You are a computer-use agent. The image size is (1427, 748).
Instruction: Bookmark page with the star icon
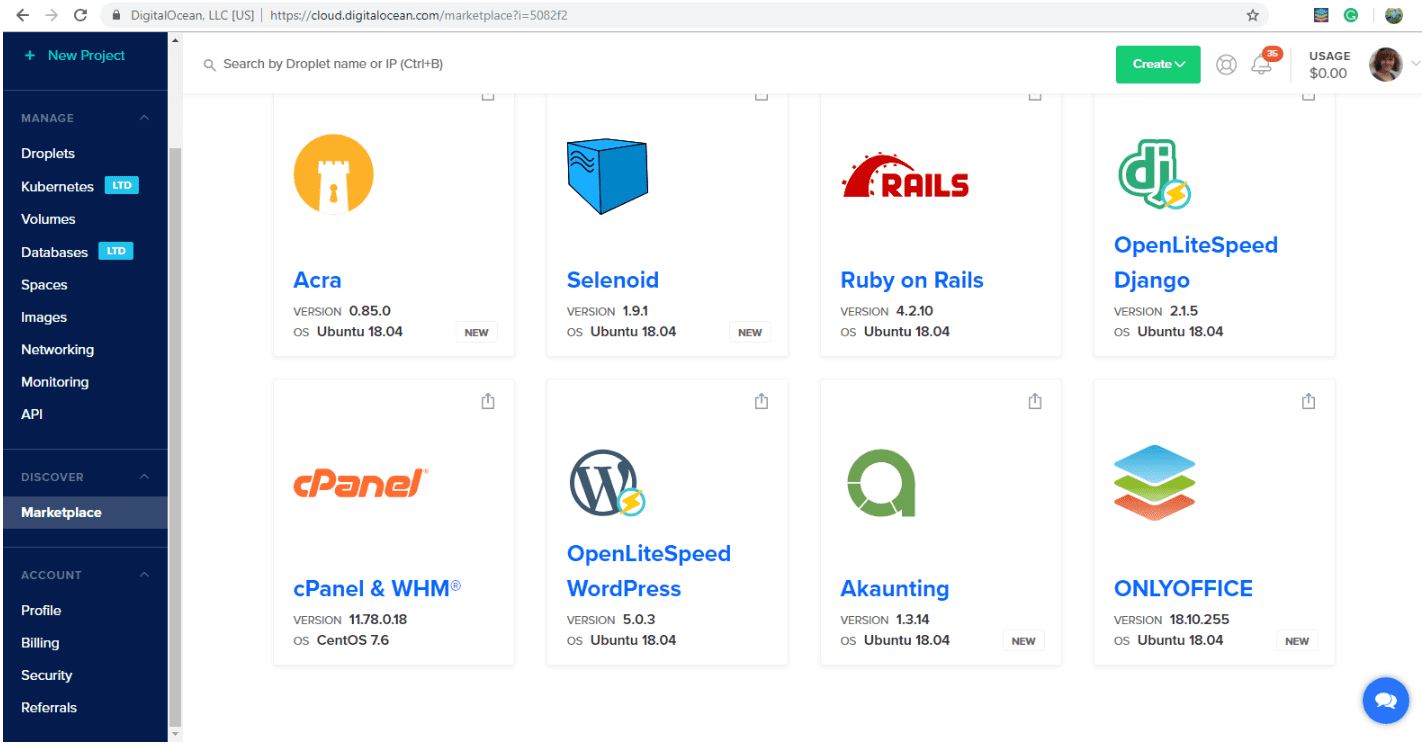click(x=1252, y=15)
